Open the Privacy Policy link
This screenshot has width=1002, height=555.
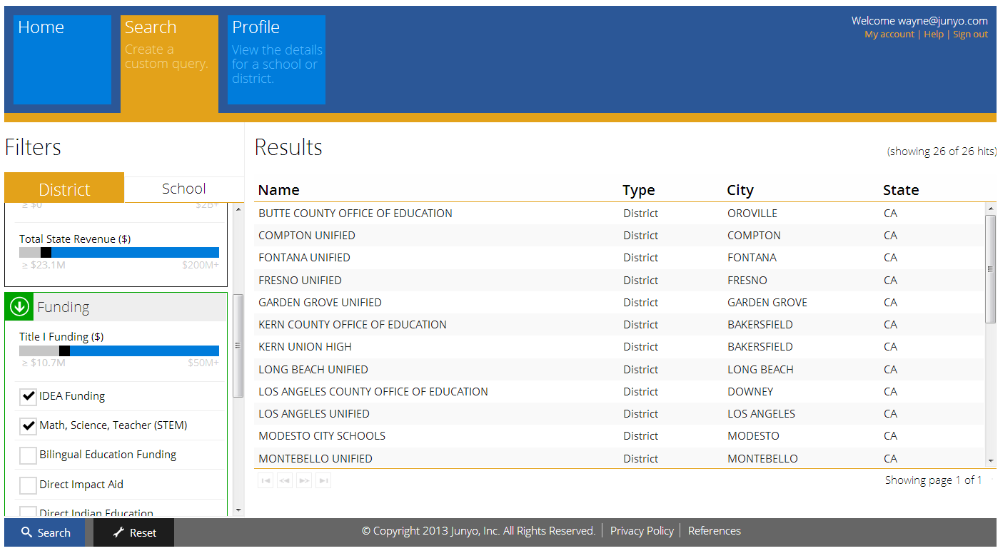click(642, 531)
